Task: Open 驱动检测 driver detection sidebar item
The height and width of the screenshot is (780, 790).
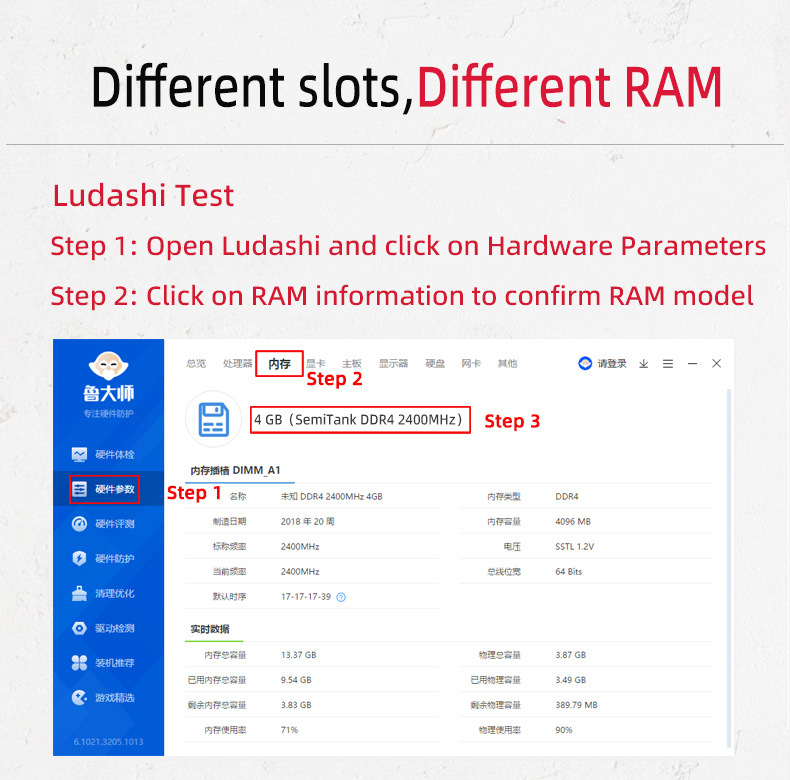Action: pyautogui.click(x=103, y=628)
